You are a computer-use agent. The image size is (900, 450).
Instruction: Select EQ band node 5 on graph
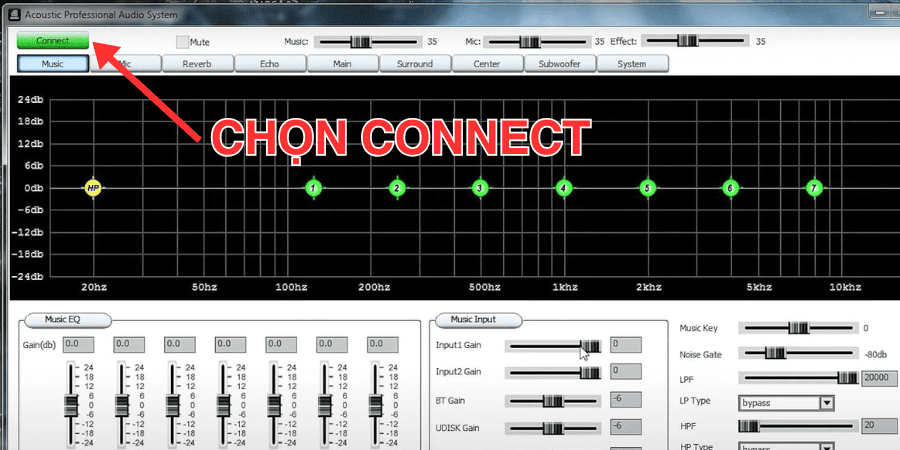coord(647,188)
